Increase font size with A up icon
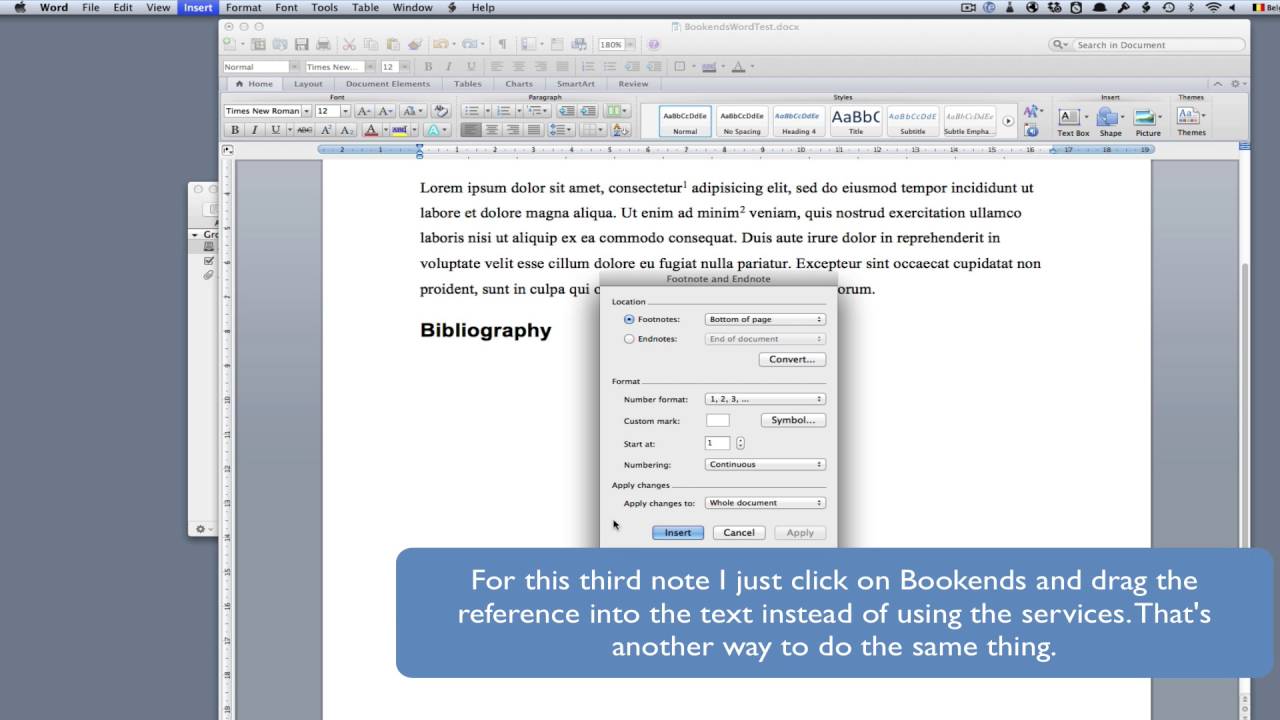 364,111
